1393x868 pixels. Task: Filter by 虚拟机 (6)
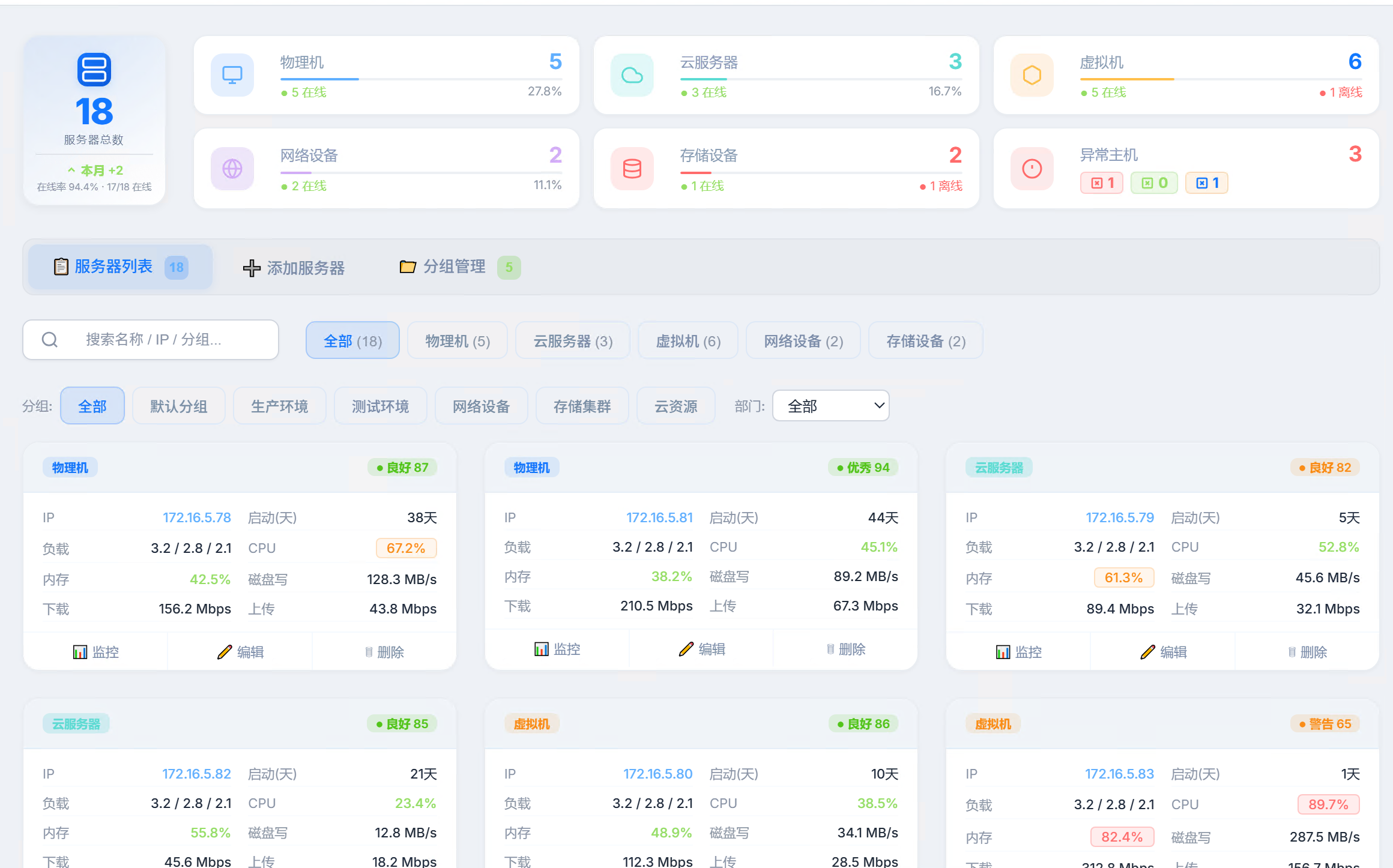pyautogui.click(x=688, y=341)
